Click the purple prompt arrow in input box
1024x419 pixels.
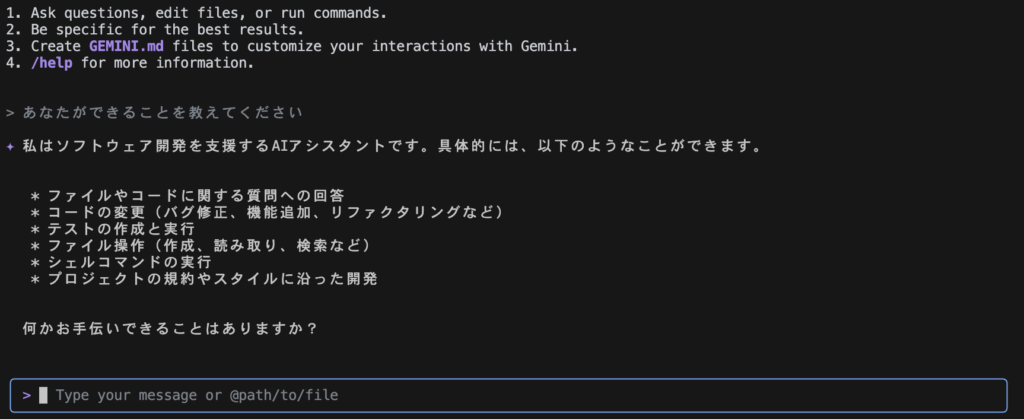[x=27, y=395]
